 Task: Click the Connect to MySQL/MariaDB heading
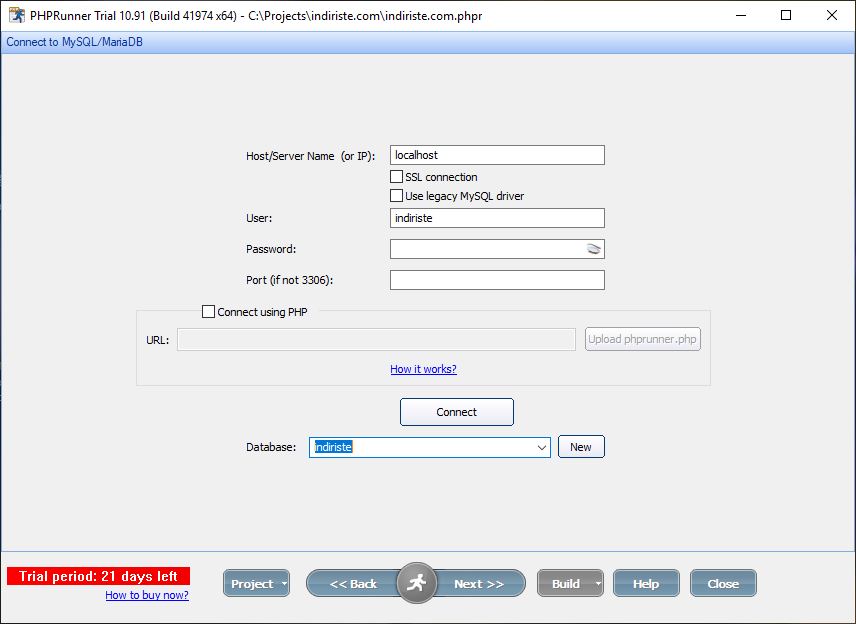pos(74,42)
